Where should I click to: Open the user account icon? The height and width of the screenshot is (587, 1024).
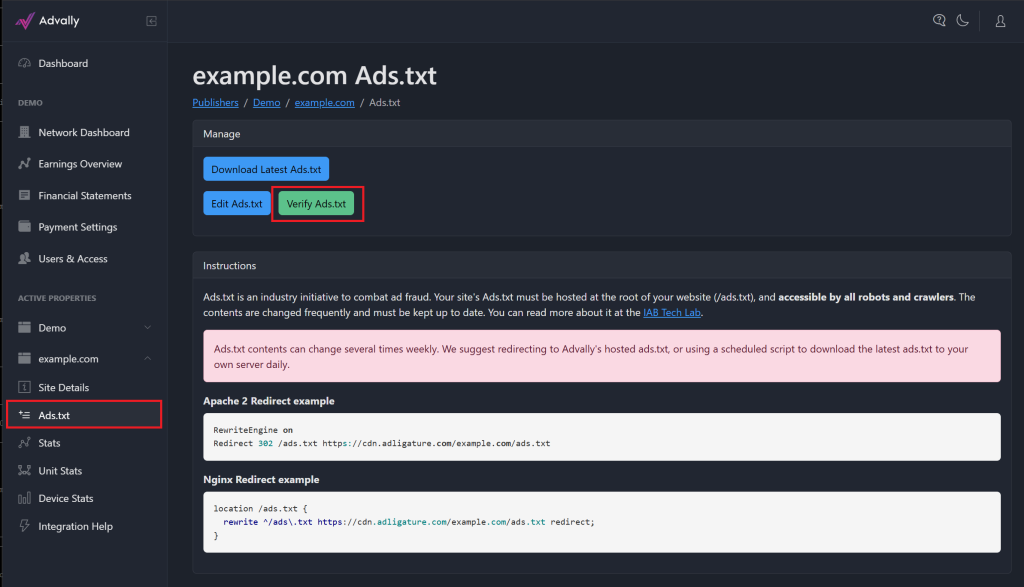[x=1000, y=22]
